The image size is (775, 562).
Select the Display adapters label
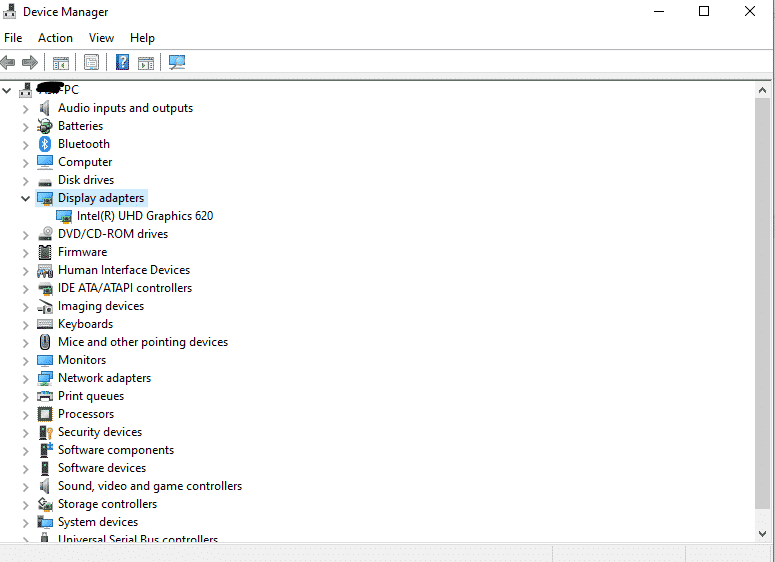click(101, 198)
